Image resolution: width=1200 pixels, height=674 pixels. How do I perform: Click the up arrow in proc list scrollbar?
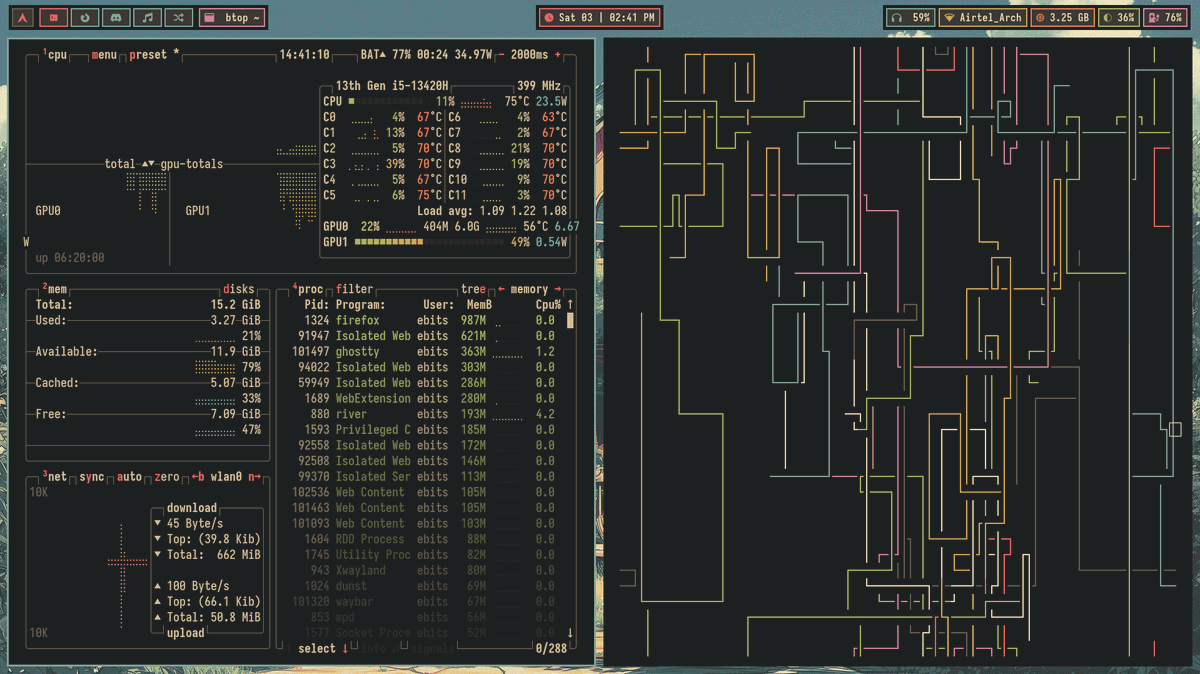(570, 304)
